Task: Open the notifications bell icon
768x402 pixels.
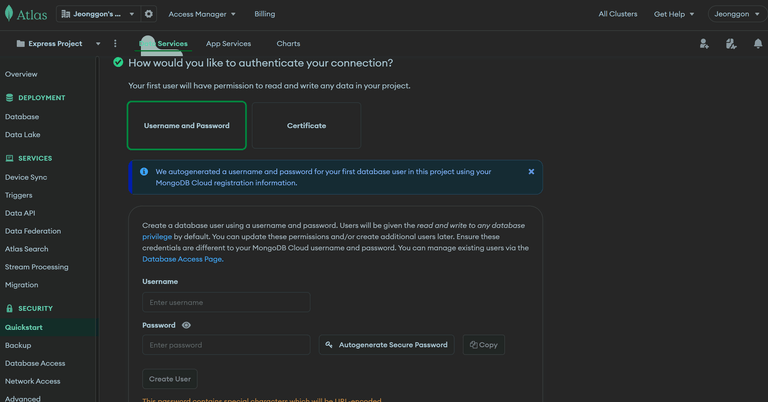Action: [x=758, y=44]
